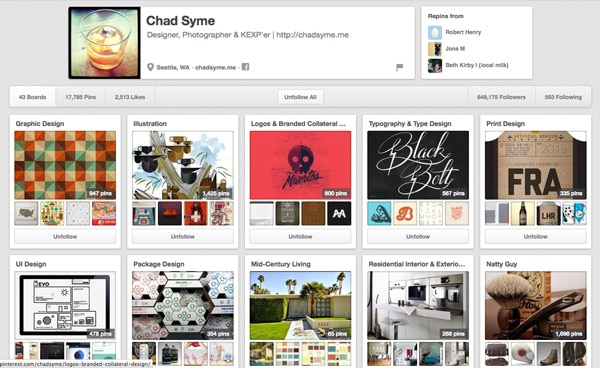
Task: View the 649,175 Followers tab
Action: pyautogui.click(x=501, y=97)
